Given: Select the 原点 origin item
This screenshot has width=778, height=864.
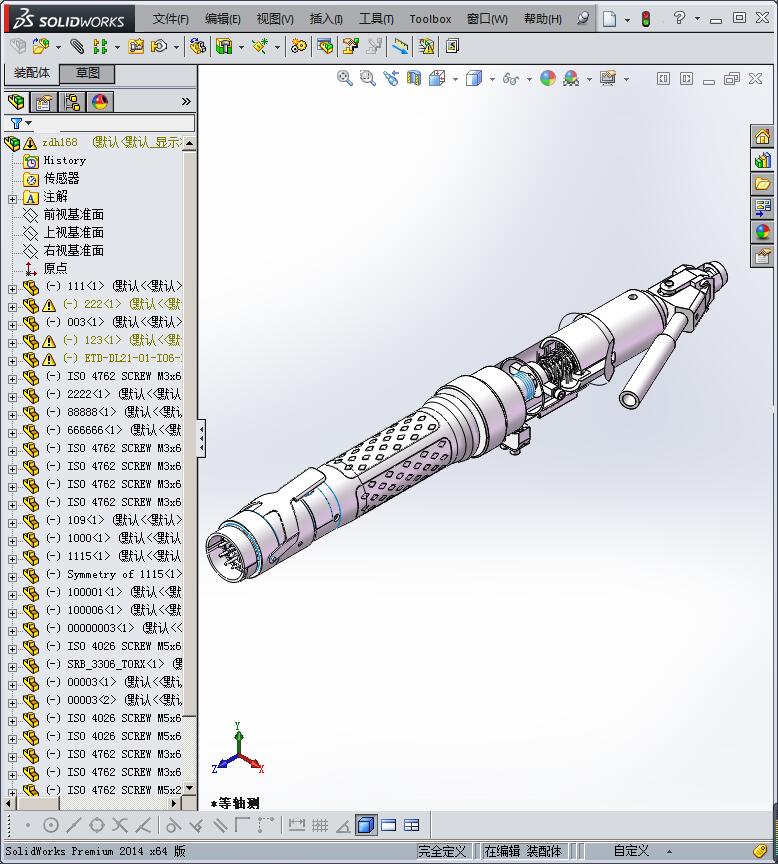Looking at the screenshot, I should (55, 268).
